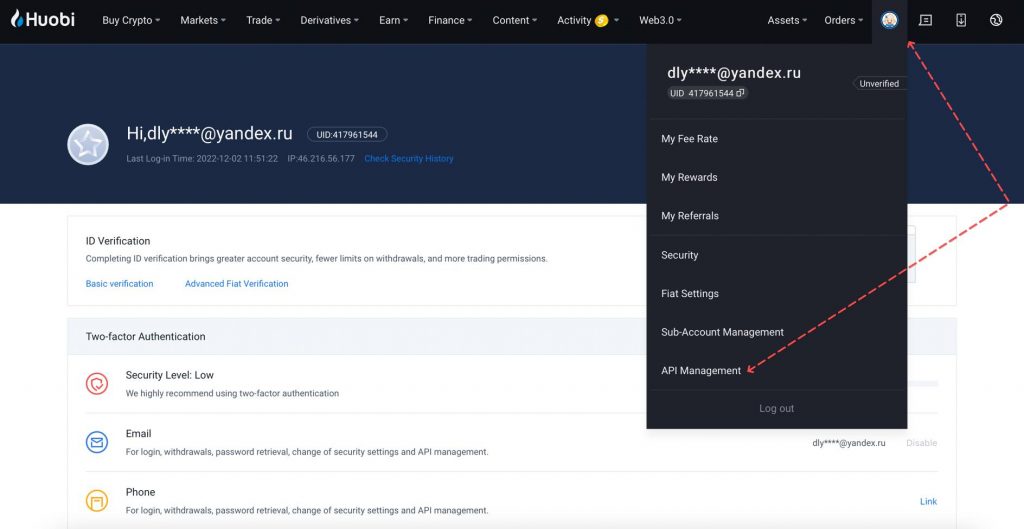Image resolution: width=1024 pixels, height=529 pixels.
Task: Open Sub-Account Management menu item
Action: pos(722,332)
